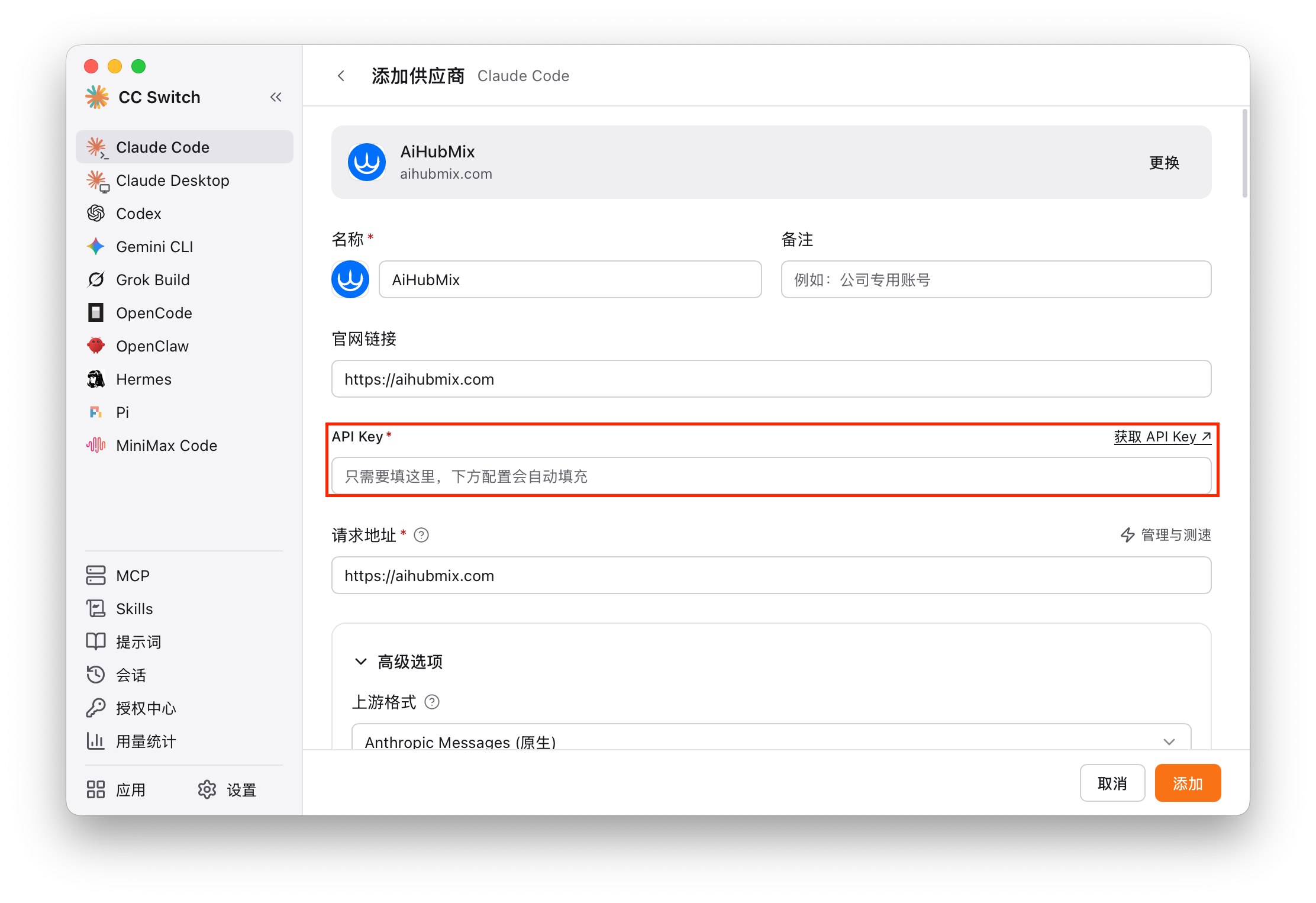The width and height of the screenshot is (1316, 903).
Task: Focus the 官网链接 URL field
Action: click(771, 379)
